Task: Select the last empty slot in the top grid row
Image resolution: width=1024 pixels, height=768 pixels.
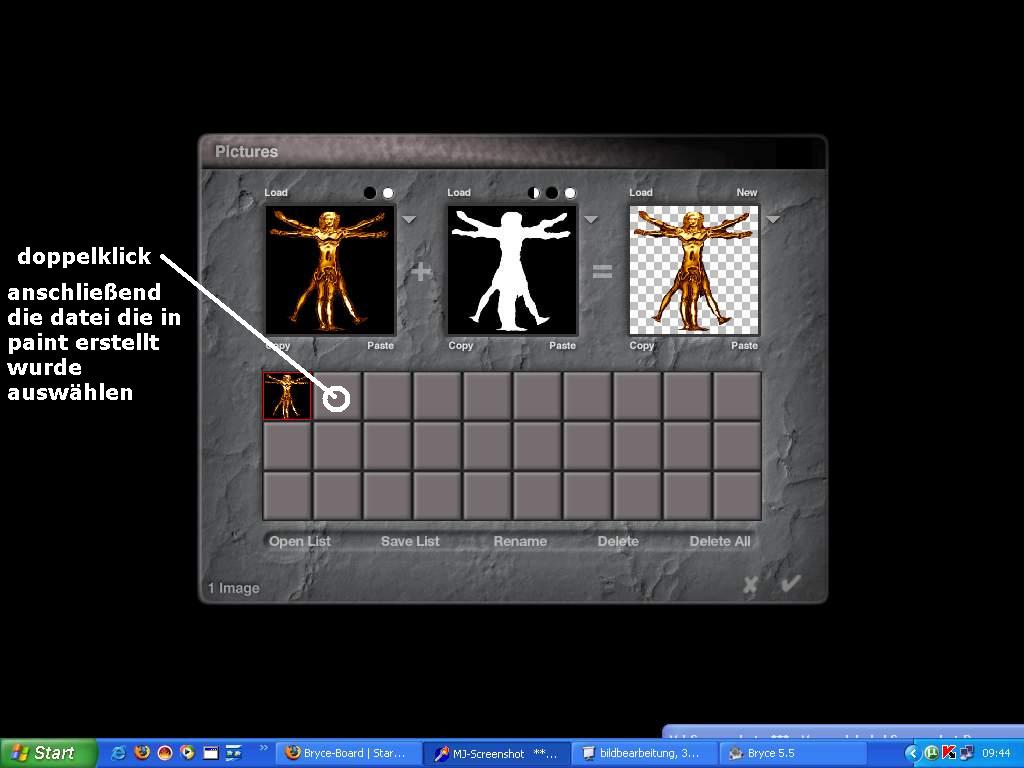Action: click(737, 396)
